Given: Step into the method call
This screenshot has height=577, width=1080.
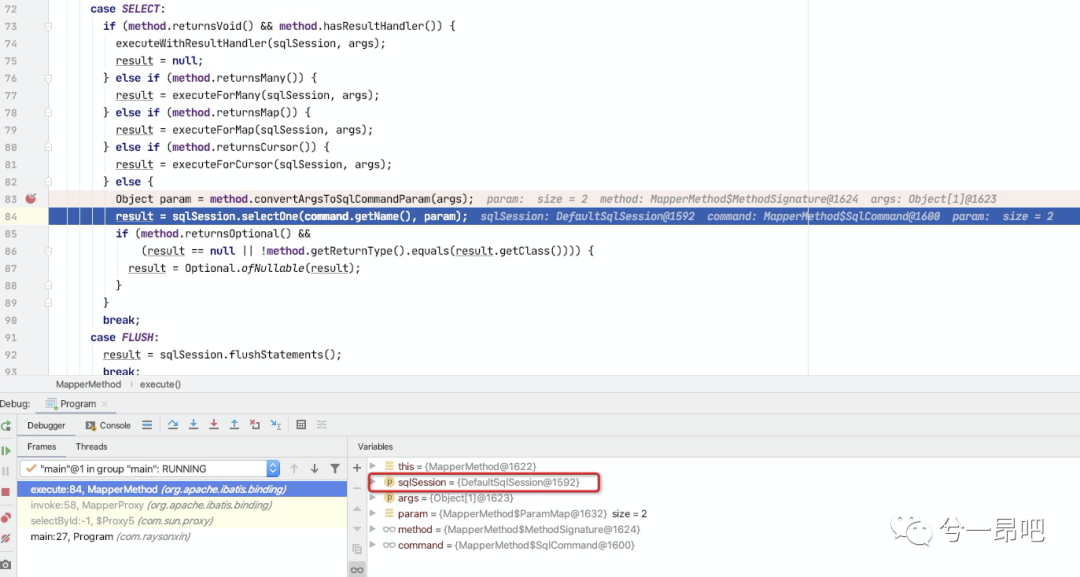Looking at the screenshot, I should click(194, 425).
